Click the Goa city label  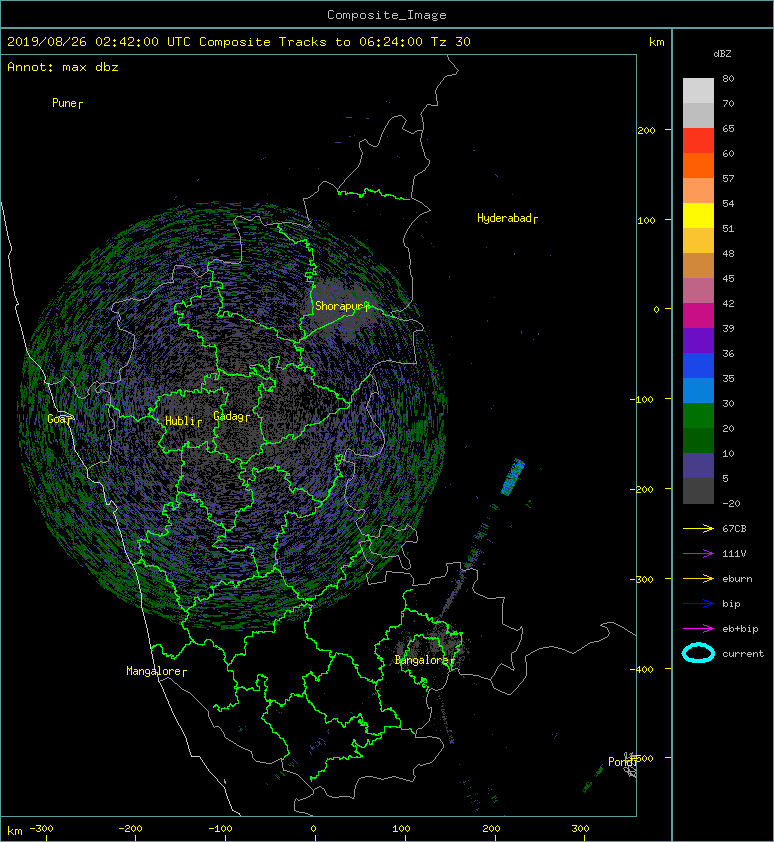(x=57, y=419)
